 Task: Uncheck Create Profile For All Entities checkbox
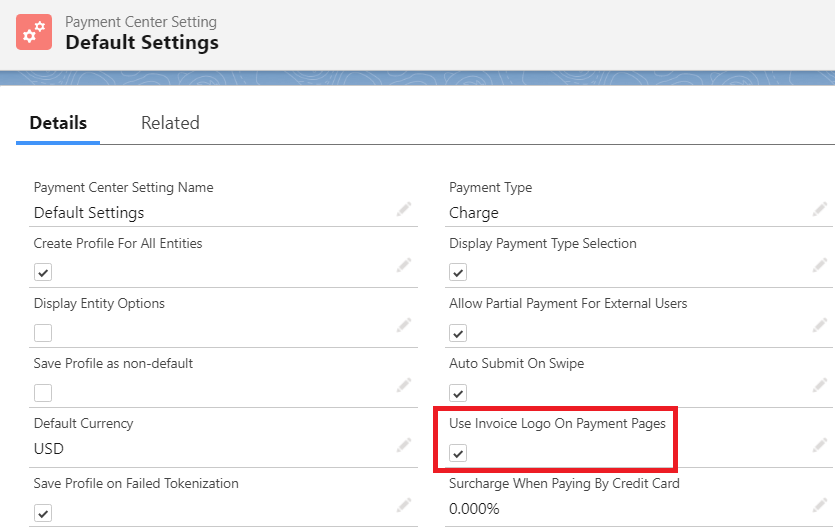43,273
